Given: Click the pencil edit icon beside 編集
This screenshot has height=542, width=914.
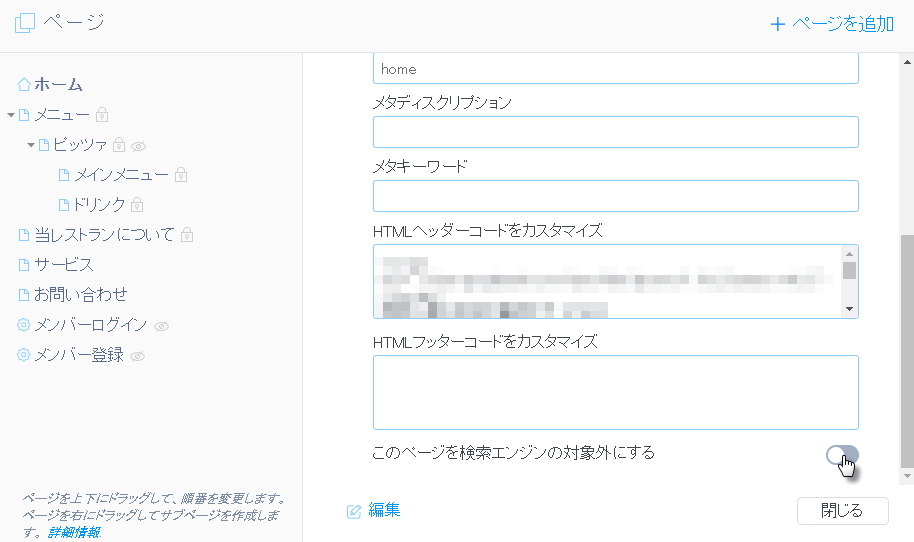Looking at the screenshot, I should point(354,511).
